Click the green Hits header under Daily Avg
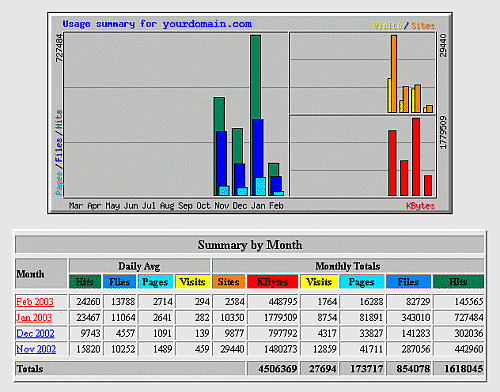 85,282
